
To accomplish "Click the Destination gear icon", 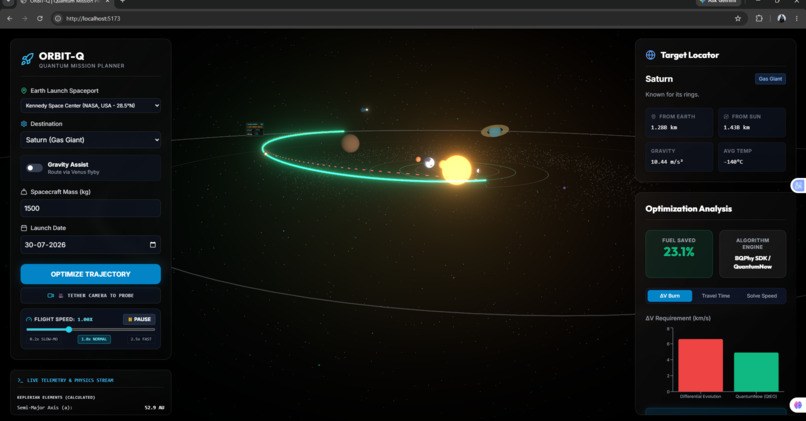I will (x=24, y=124).
